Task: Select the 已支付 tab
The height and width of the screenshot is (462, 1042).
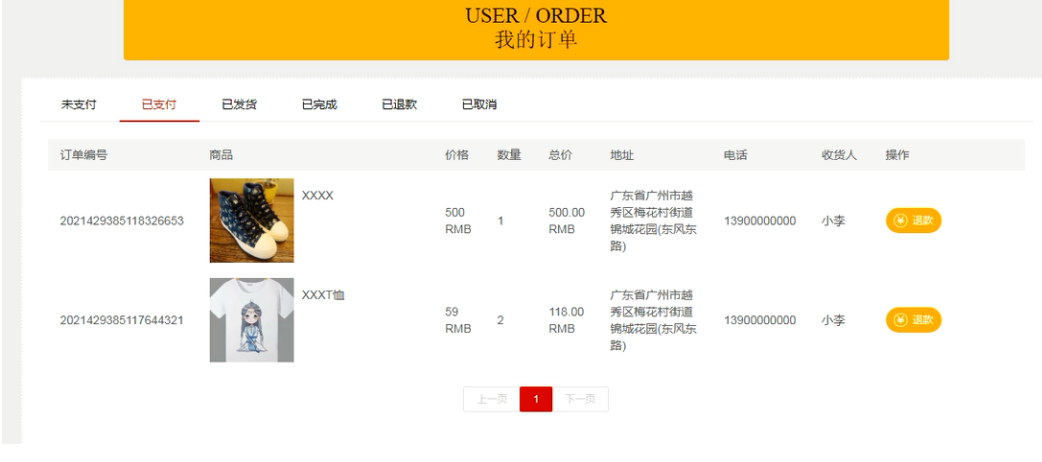Action: pos(159,104)
